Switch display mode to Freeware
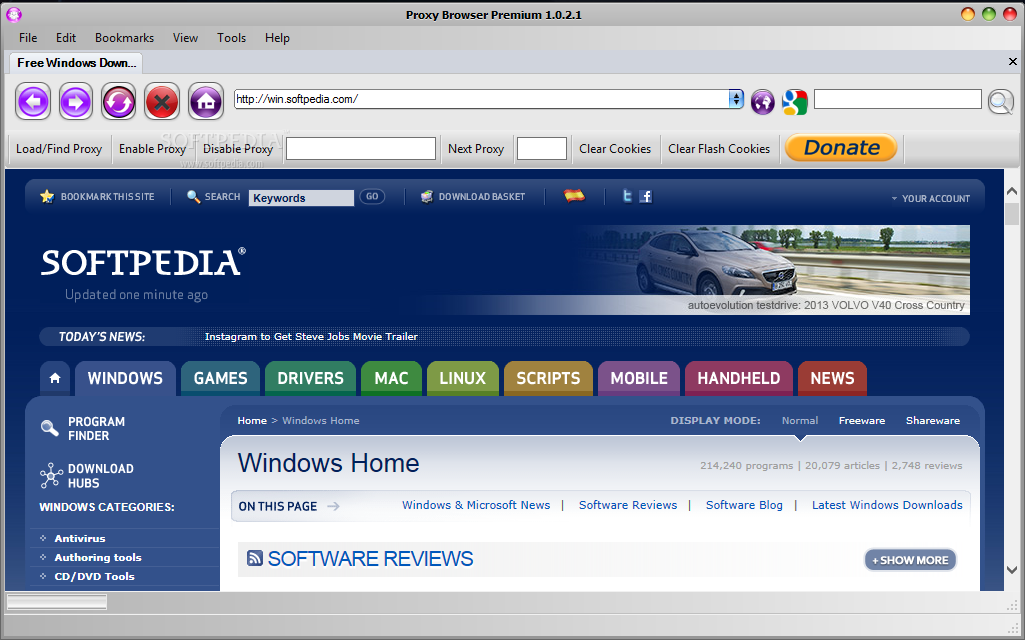 pos(862,420)
